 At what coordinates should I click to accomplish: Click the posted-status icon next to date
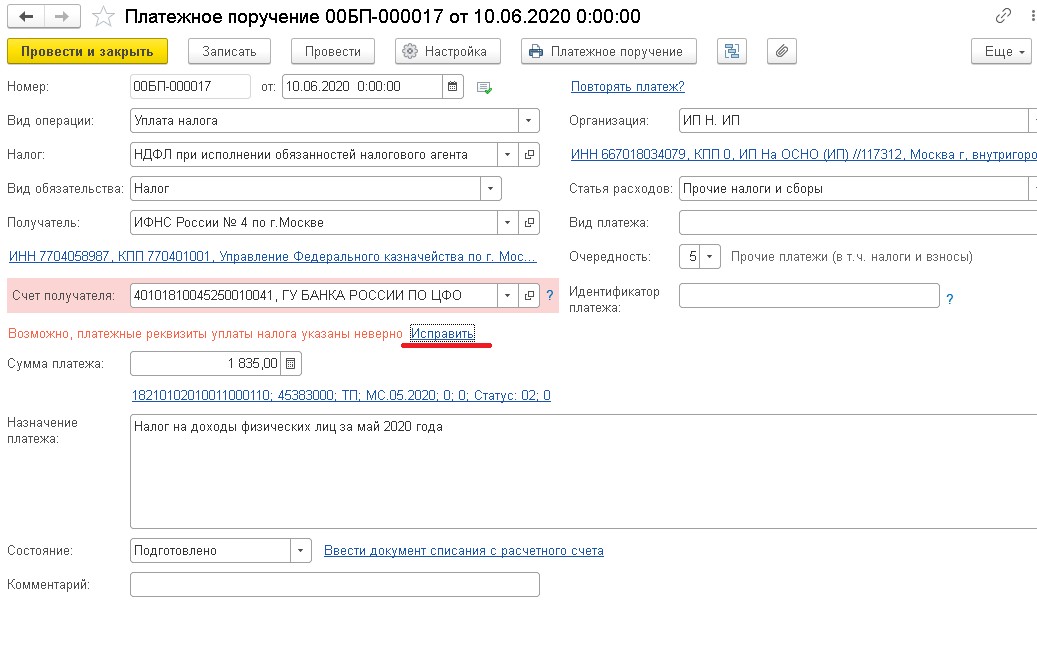pos(484,87)
